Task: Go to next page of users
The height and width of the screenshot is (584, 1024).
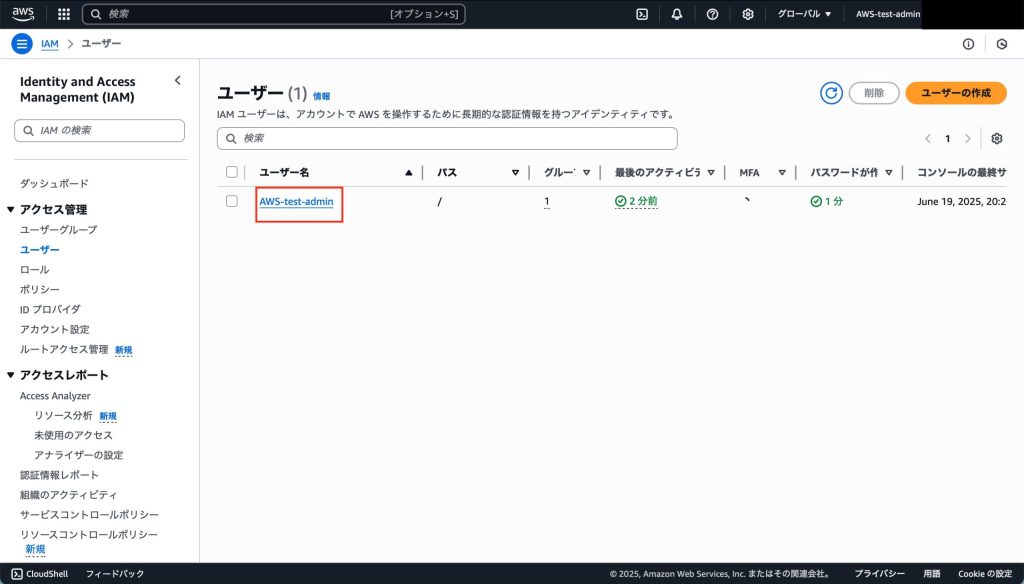Action: click(x=968, y=138)
